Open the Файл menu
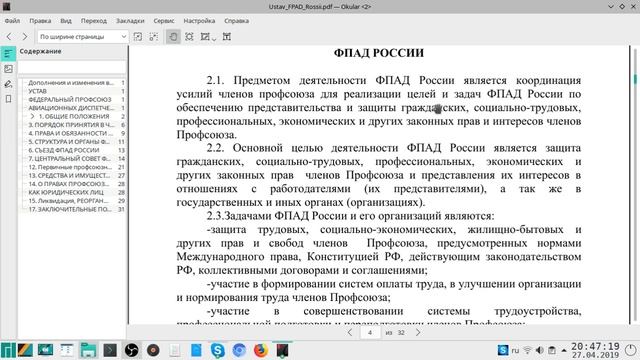 point(12,21)
